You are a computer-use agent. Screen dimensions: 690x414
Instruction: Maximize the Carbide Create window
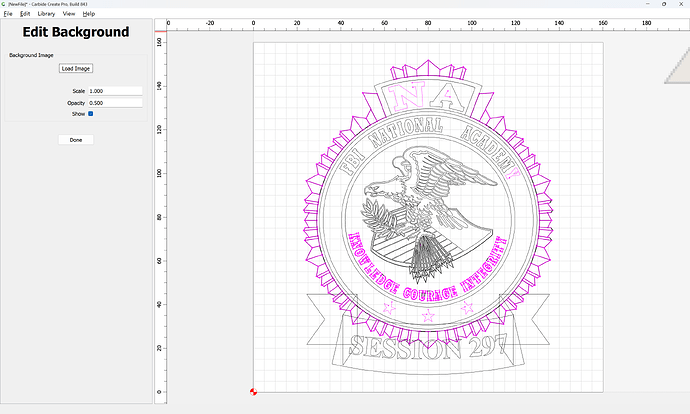pyautogui.click(x=664, y=4)
